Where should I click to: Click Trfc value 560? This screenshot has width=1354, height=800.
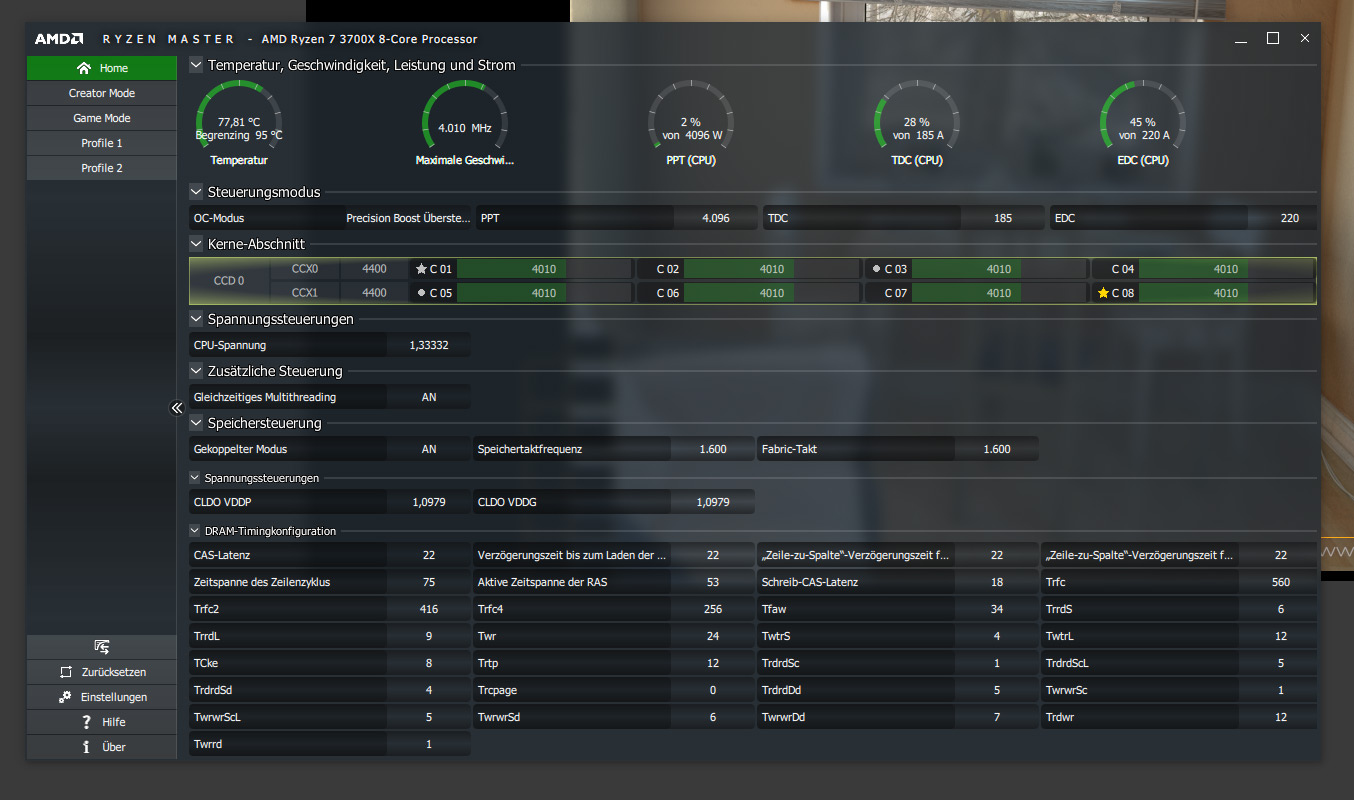pyautogui.click(x=1281, y=582)
